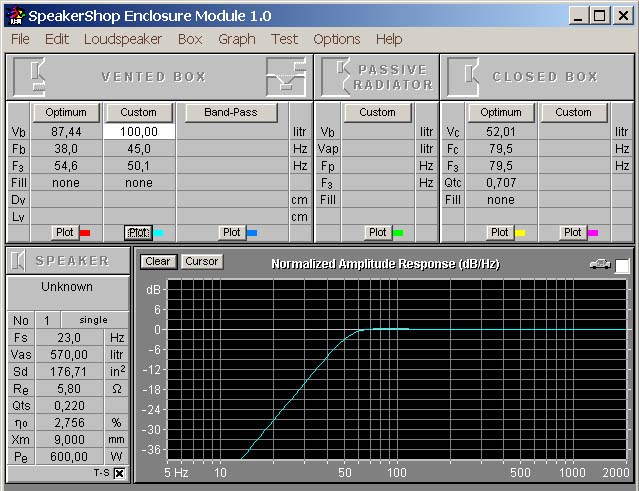Click the efficiency value 2,756
639x491 pixels.
pyautogui.click(x=69, y=423)
